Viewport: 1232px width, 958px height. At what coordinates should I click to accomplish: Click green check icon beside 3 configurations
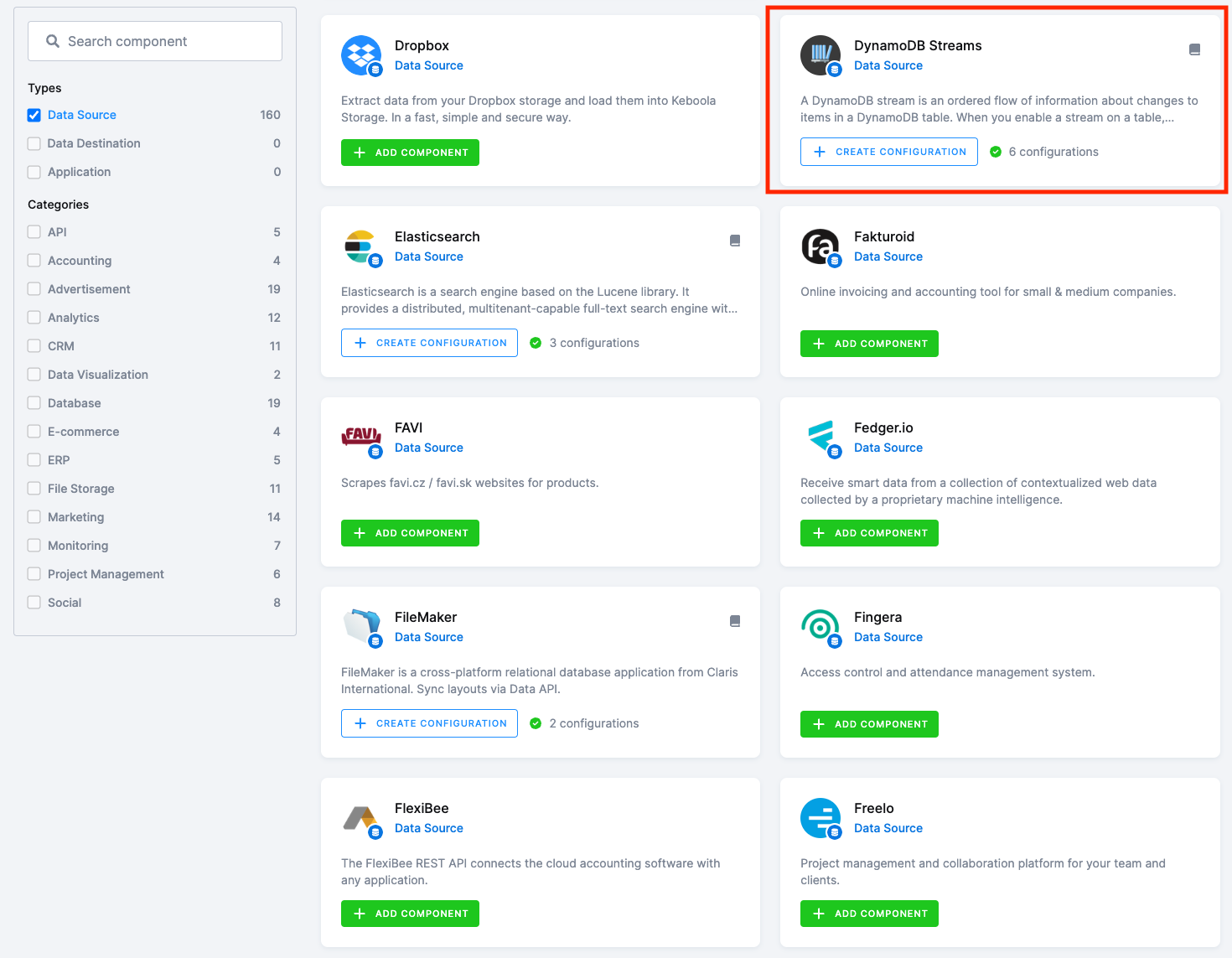[x=536, y=343]
